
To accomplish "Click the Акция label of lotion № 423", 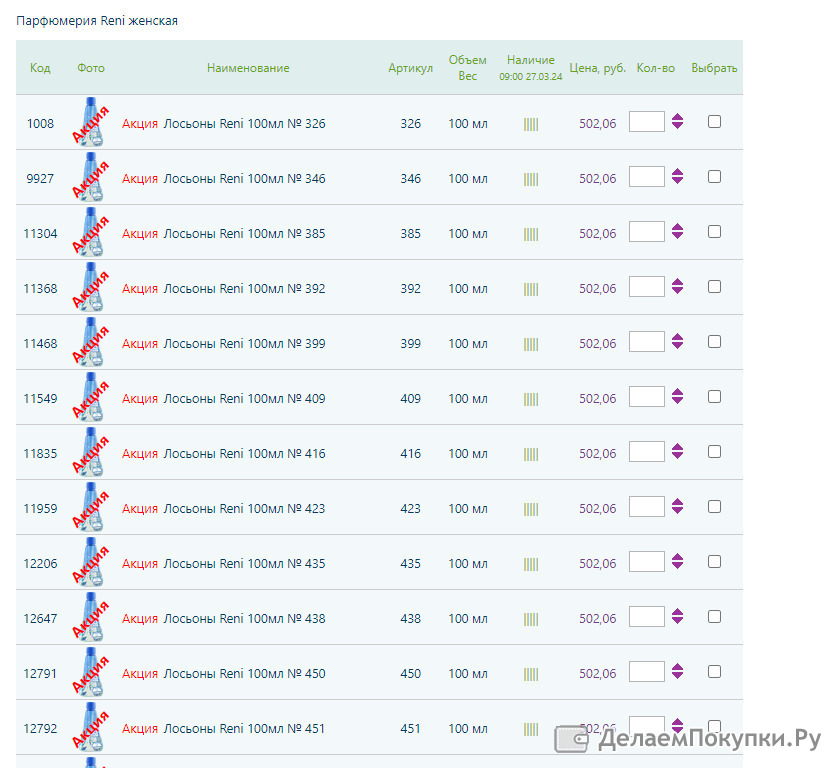I will coord(140,509).
